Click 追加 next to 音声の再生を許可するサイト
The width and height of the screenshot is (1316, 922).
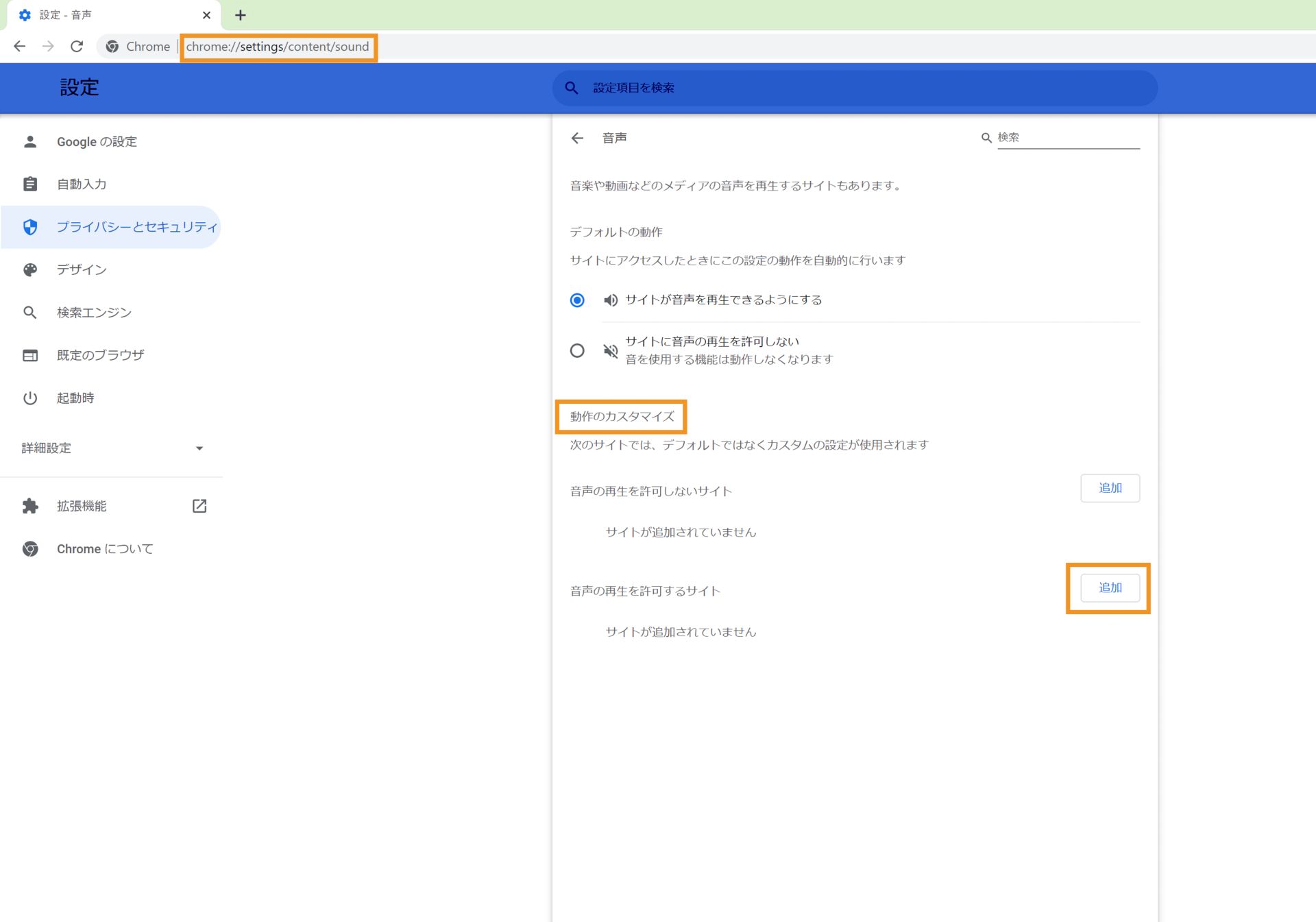[1109, 587]
